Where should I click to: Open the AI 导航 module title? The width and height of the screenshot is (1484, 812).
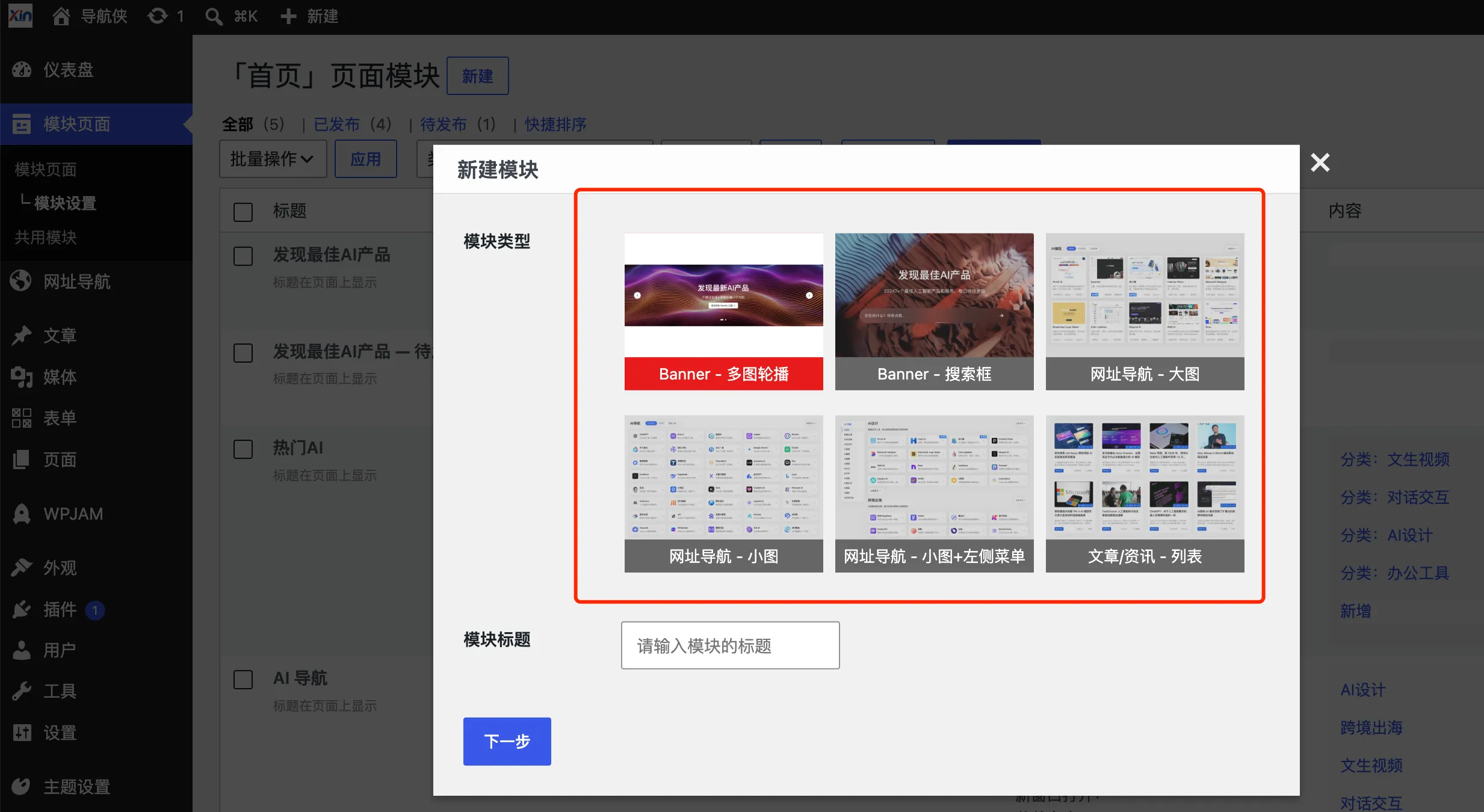[x=300, y=678]
